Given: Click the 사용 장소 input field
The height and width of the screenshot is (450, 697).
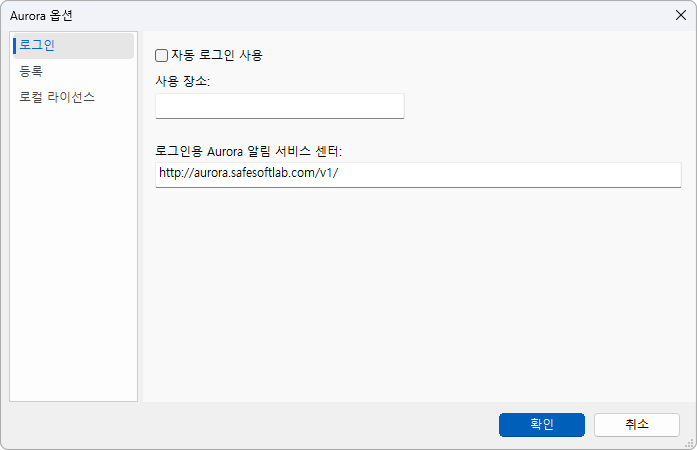Looking at the screenshot, I should tap(280, 106).
